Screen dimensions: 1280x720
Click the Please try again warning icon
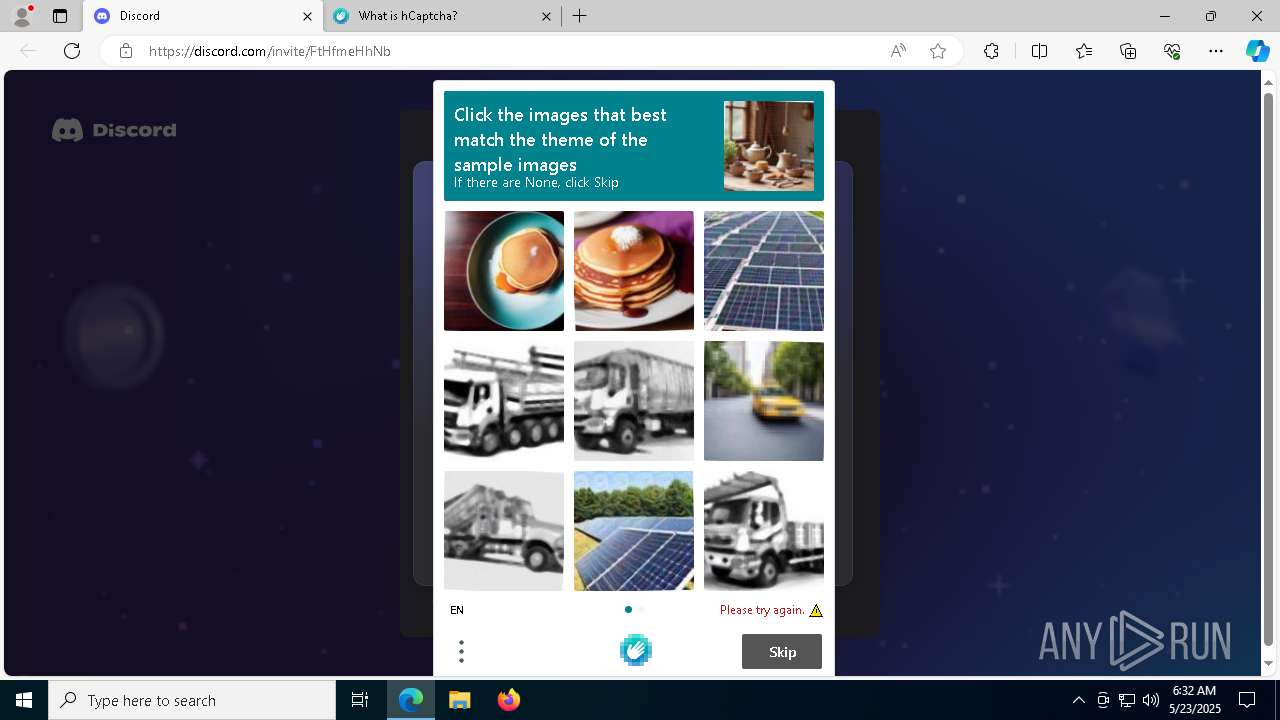click(x=816, y=610)
